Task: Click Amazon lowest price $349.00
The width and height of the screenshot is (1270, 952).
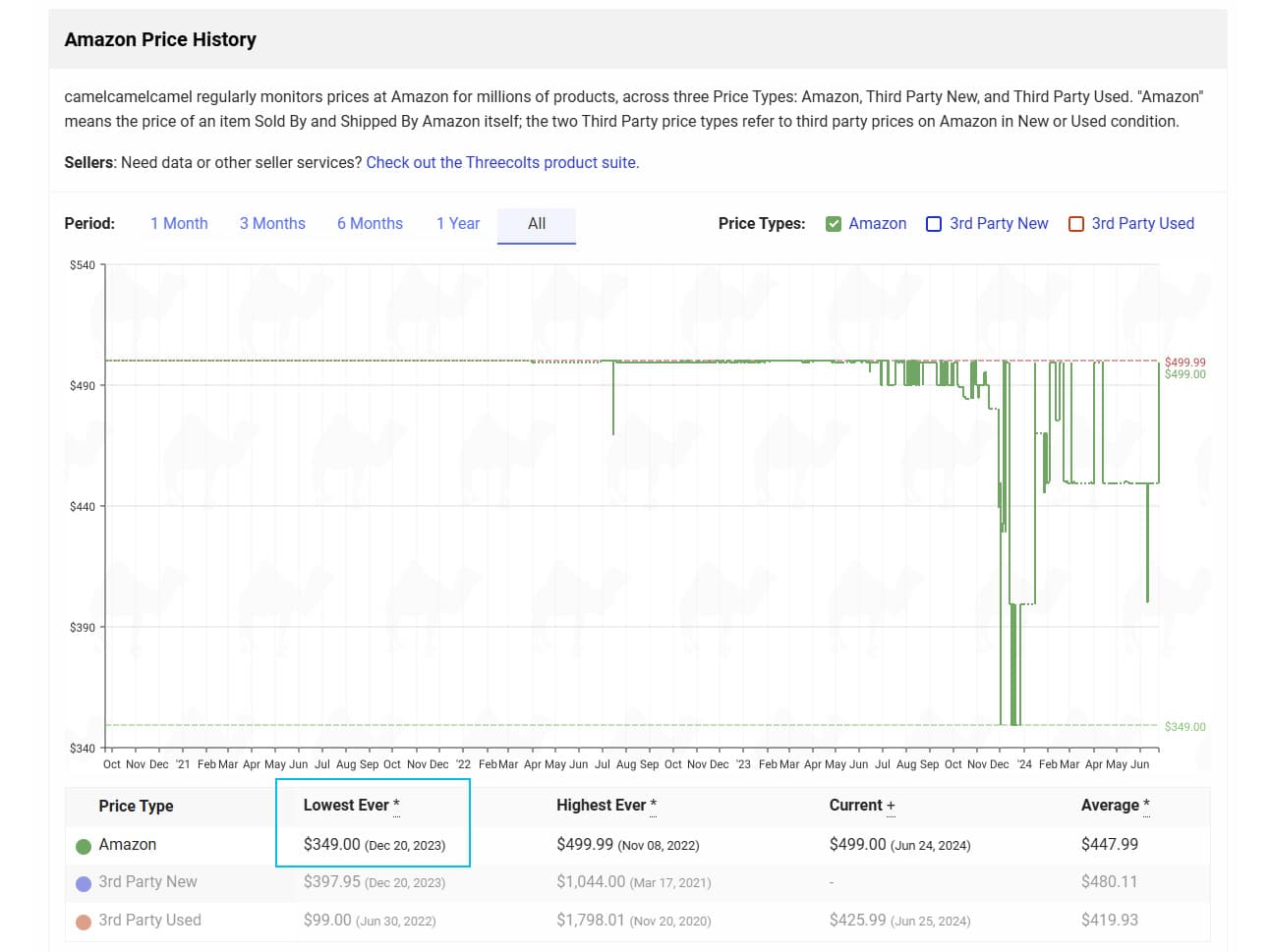Action: tap(332, 844)
